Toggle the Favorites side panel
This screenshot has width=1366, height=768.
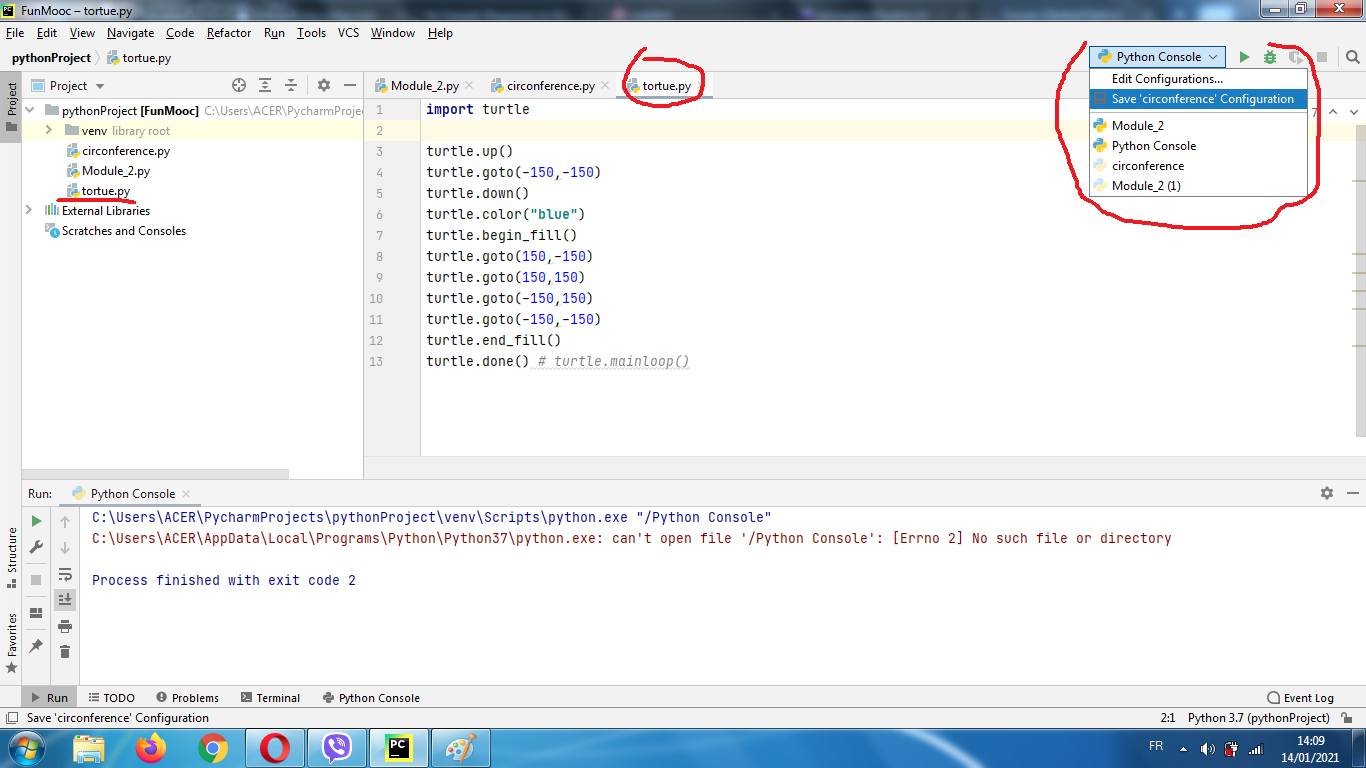coord(11,642)
